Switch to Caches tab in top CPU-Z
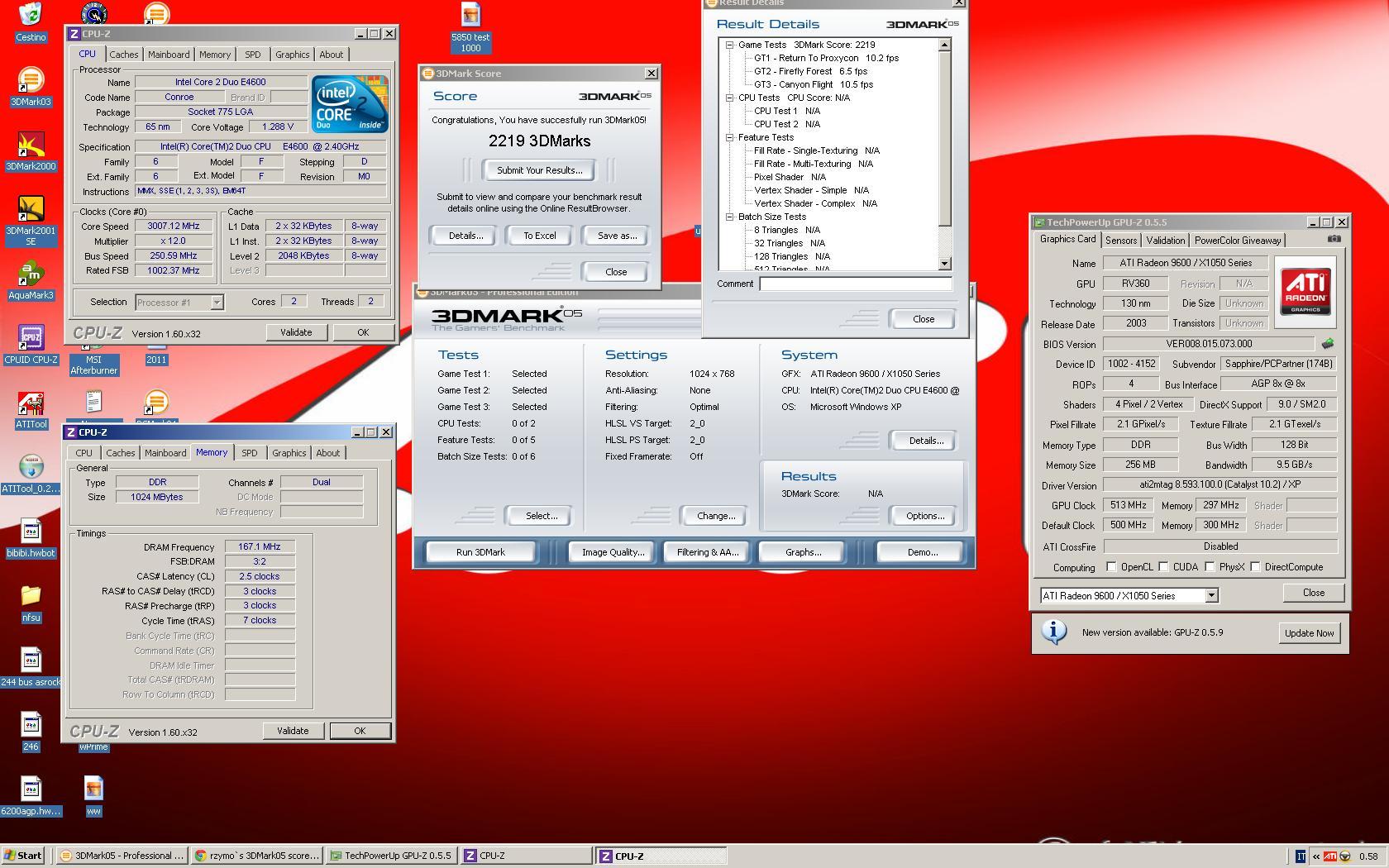Viewport: 1389px width, 868px height. [123, 55]
